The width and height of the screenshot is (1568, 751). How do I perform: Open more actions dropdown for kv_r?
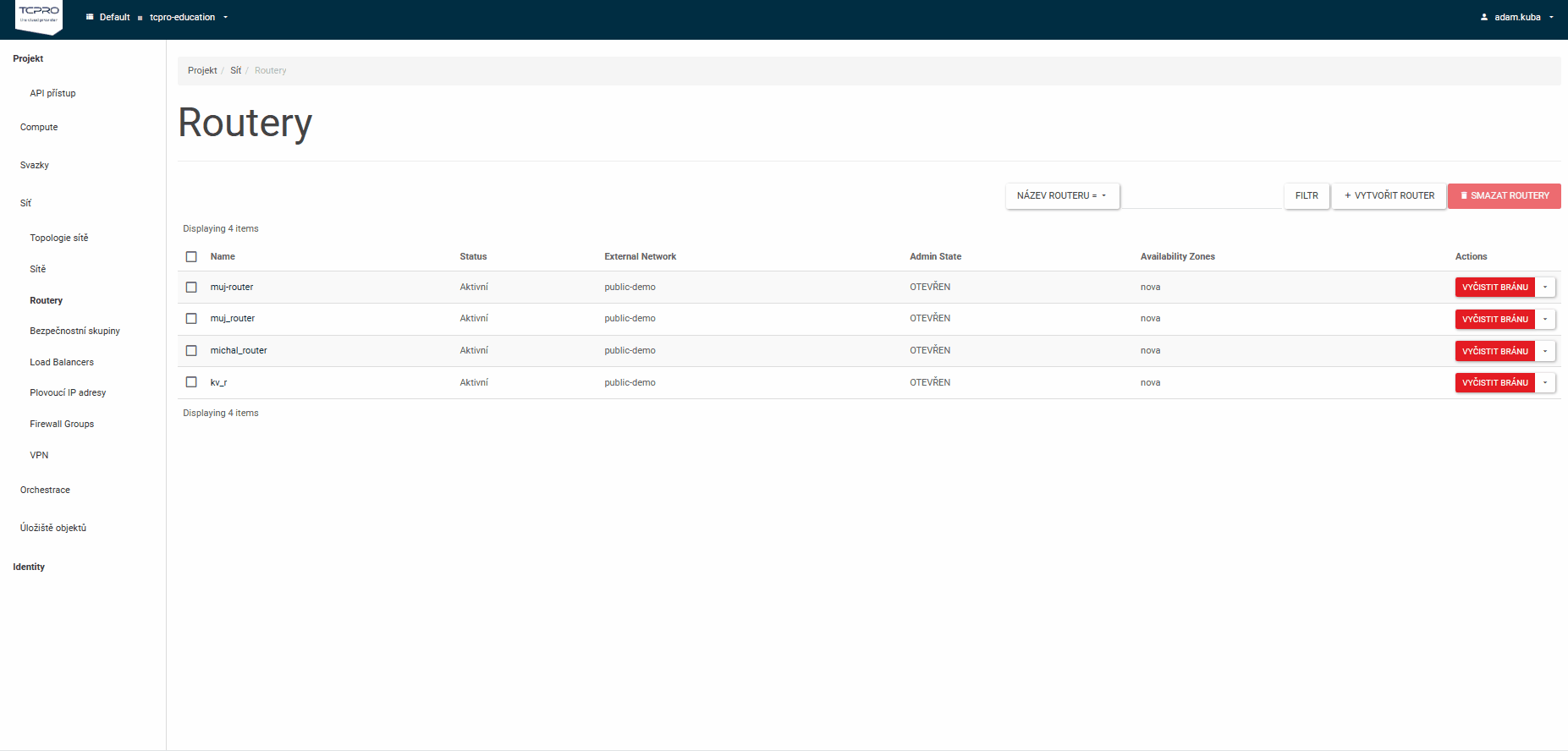pyautogui.click(x=1545, y=382)
